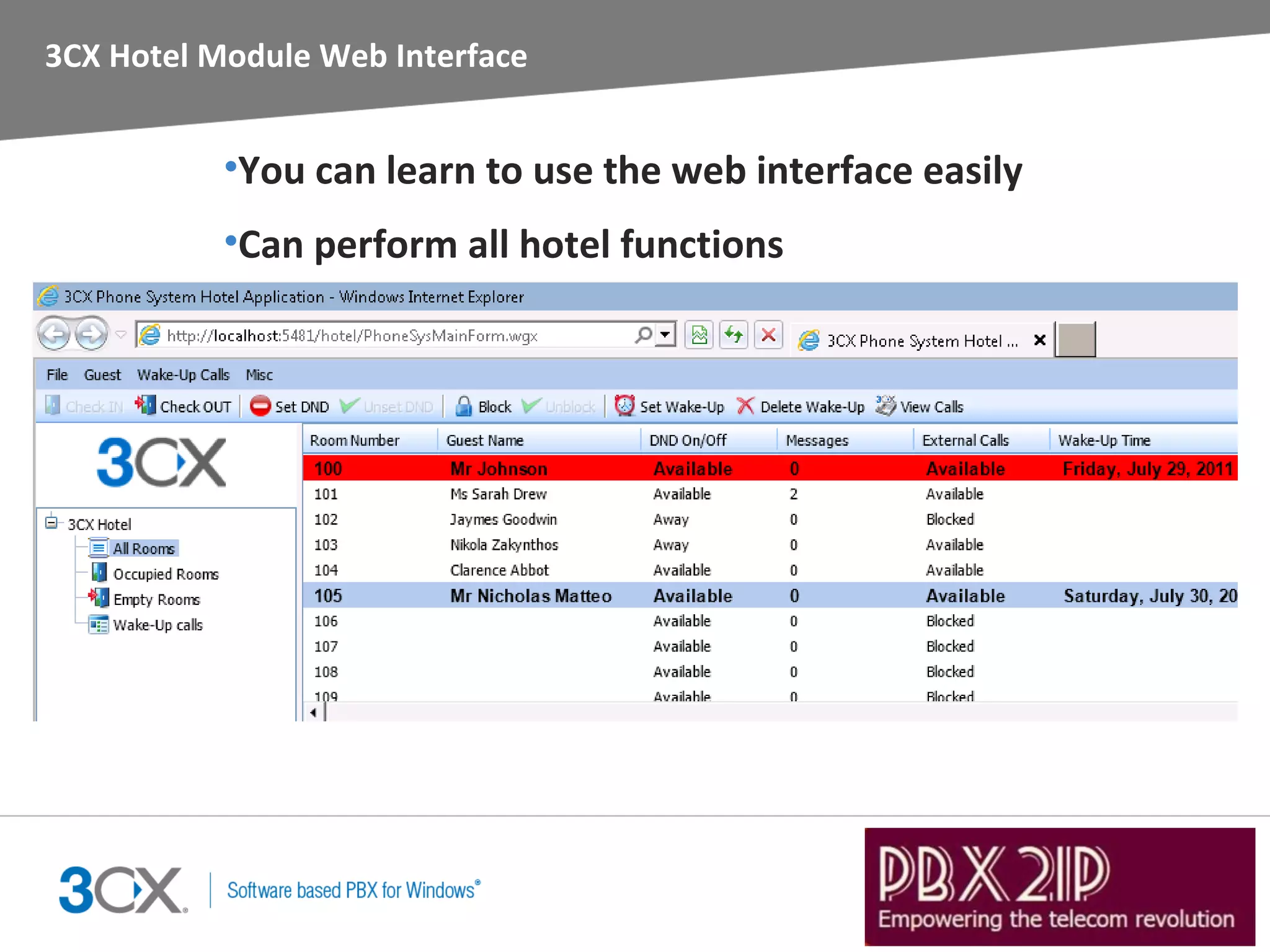Select guest Ms Sarah Drew

point(499,494)
